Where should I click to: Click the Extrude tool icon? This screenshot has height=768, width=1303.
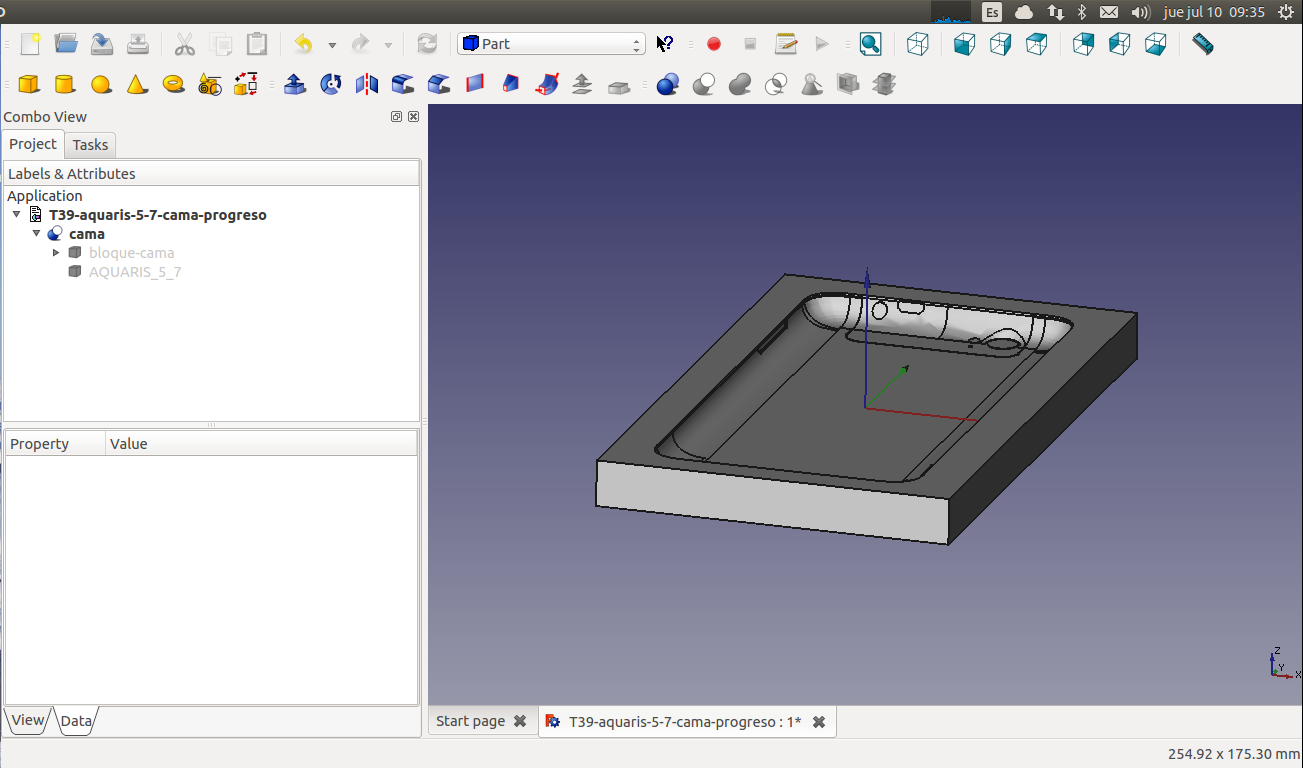(295, 85)
